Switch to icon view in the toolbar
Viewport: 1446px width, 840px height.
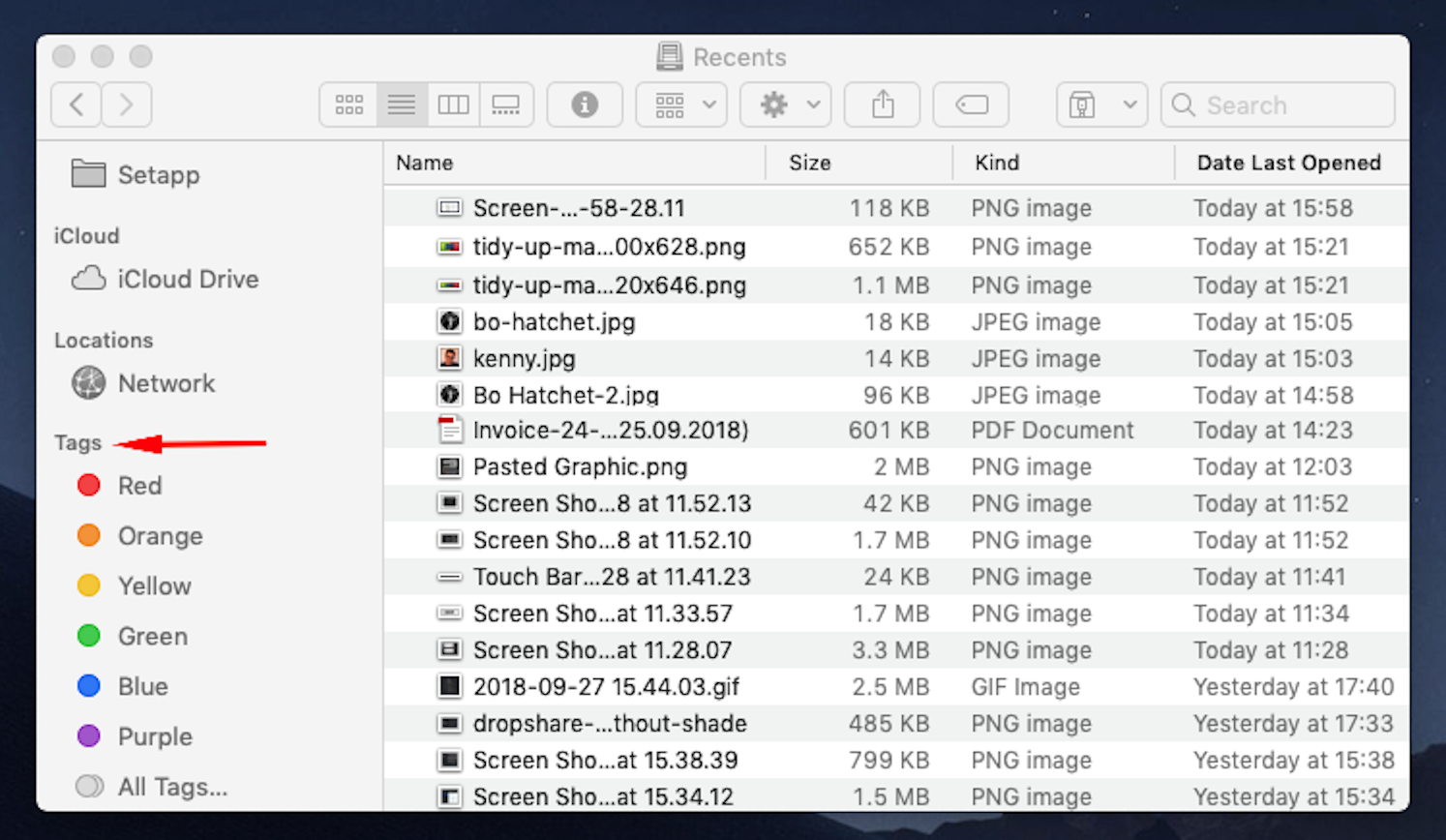(348, 105)
